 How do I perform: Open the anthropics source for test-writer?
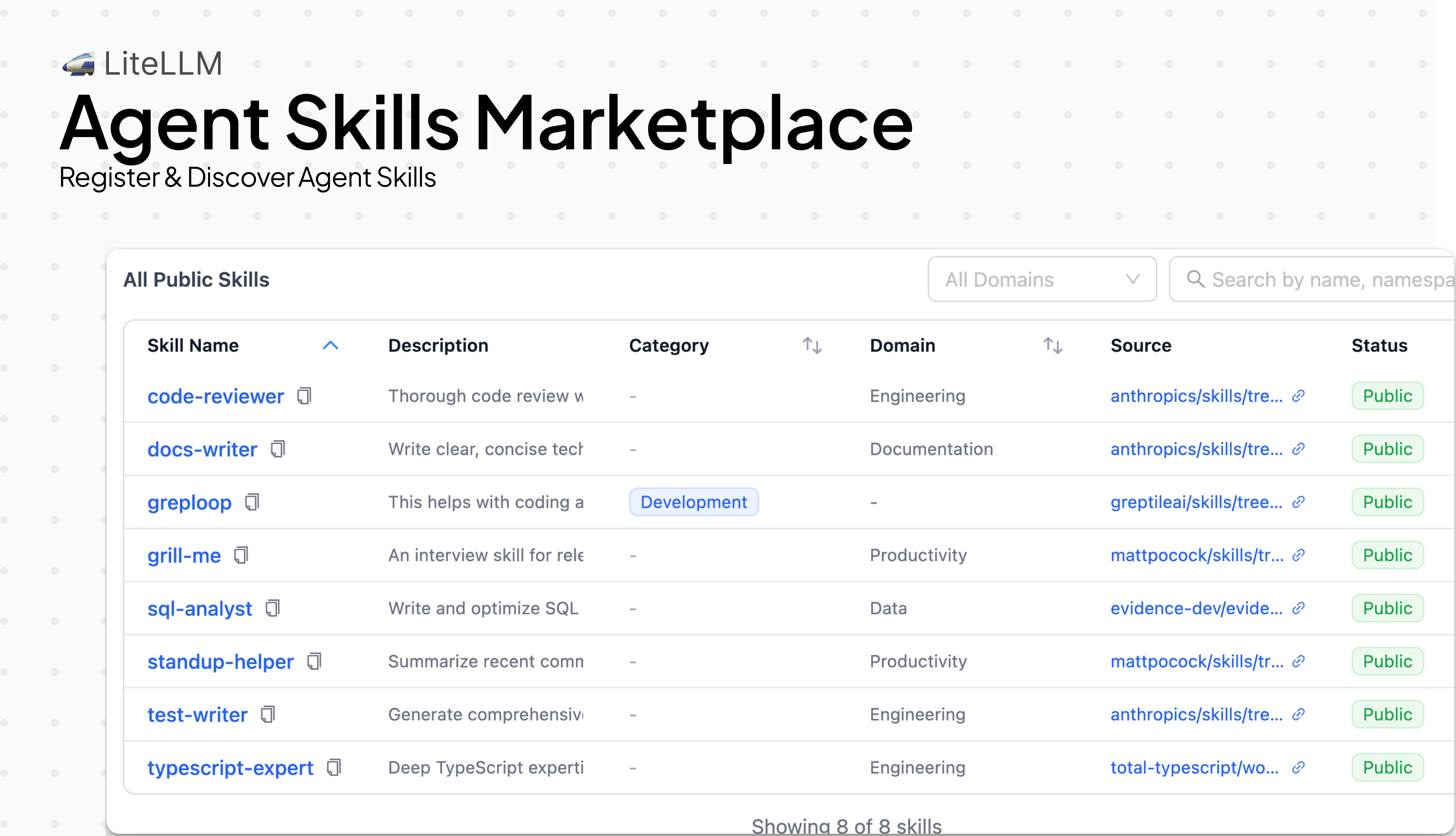click(1197, 714)
